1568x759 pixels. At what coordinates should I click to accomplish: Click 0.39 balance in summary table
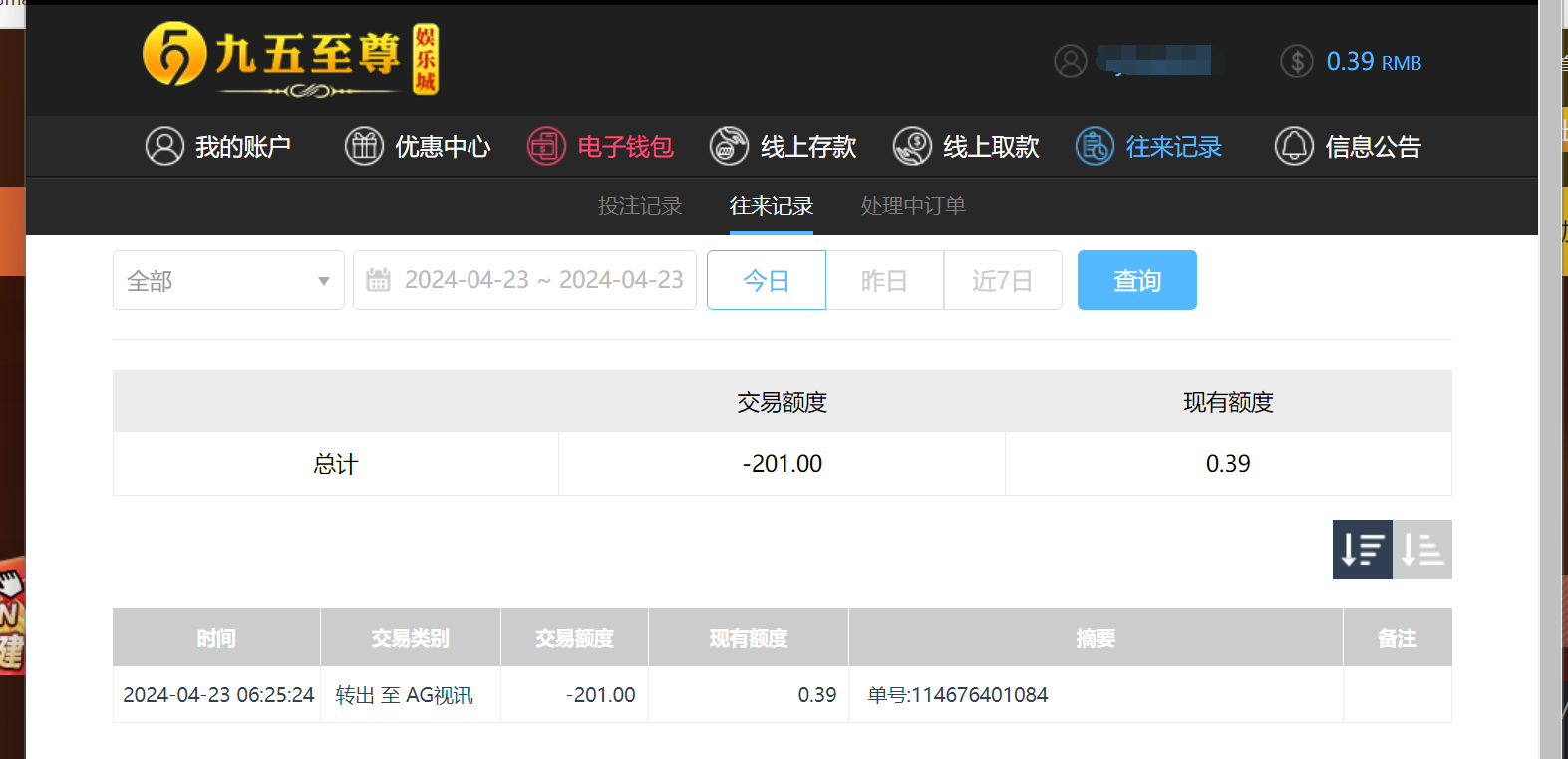pos(1228,464)
